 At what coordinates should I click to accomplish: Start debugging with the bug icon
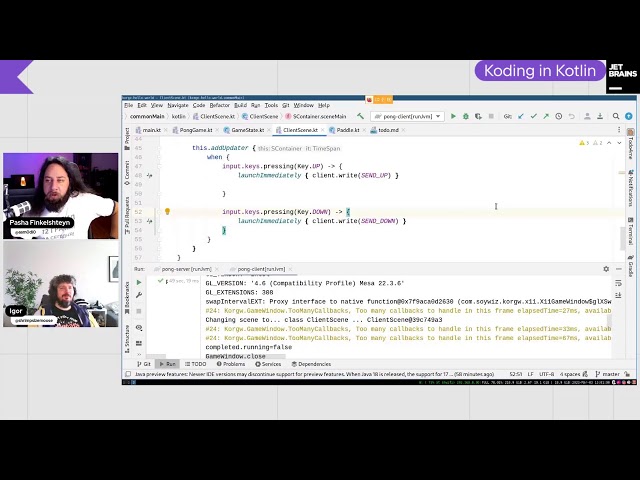[466, 116]
